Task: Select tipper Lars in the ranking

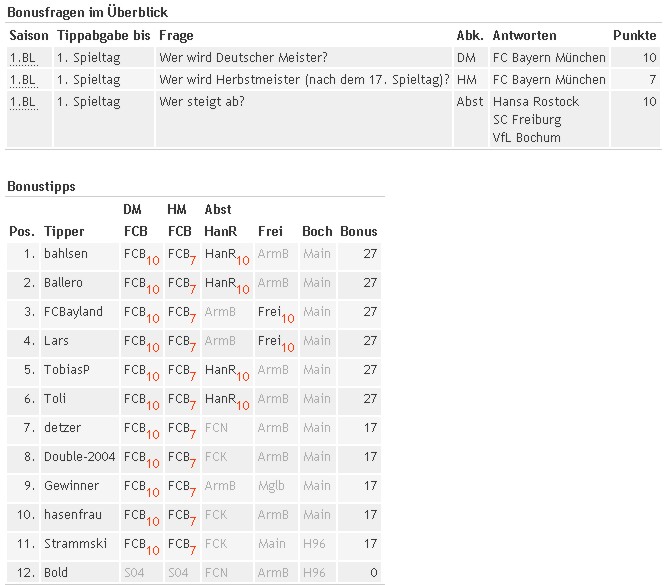Action: pyautogui.click(x=56, y=341)
